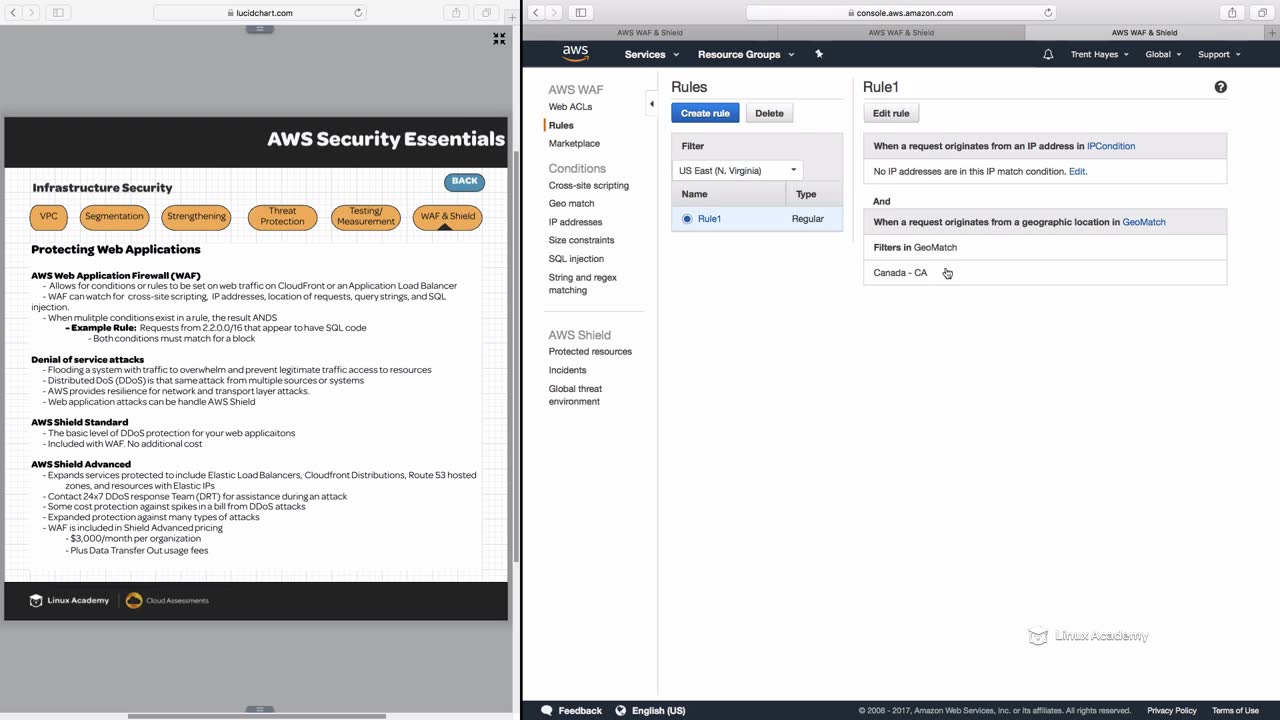Show tab overview in AWS console Safari window
The width and height of the screenshot is (1280, 720).
1262,13
